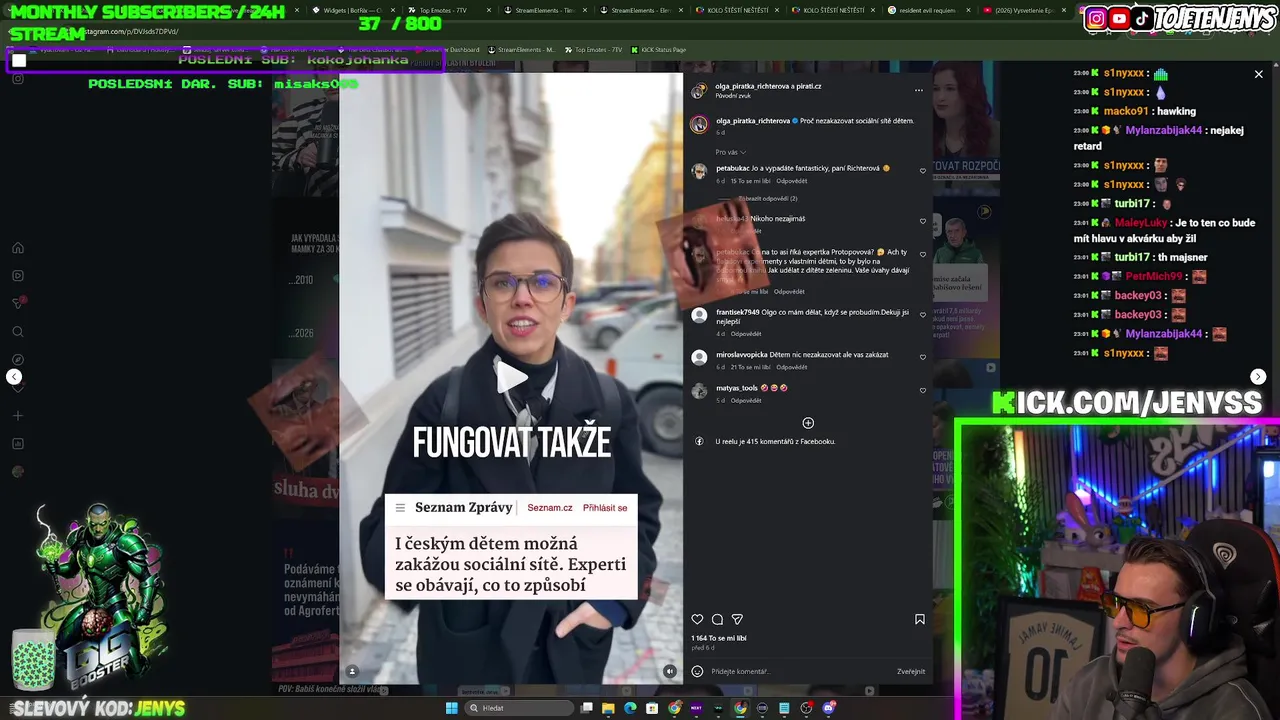1280x720 pixels.
Task: Like miroslavvopicka's comment
Action: [922, 357]
